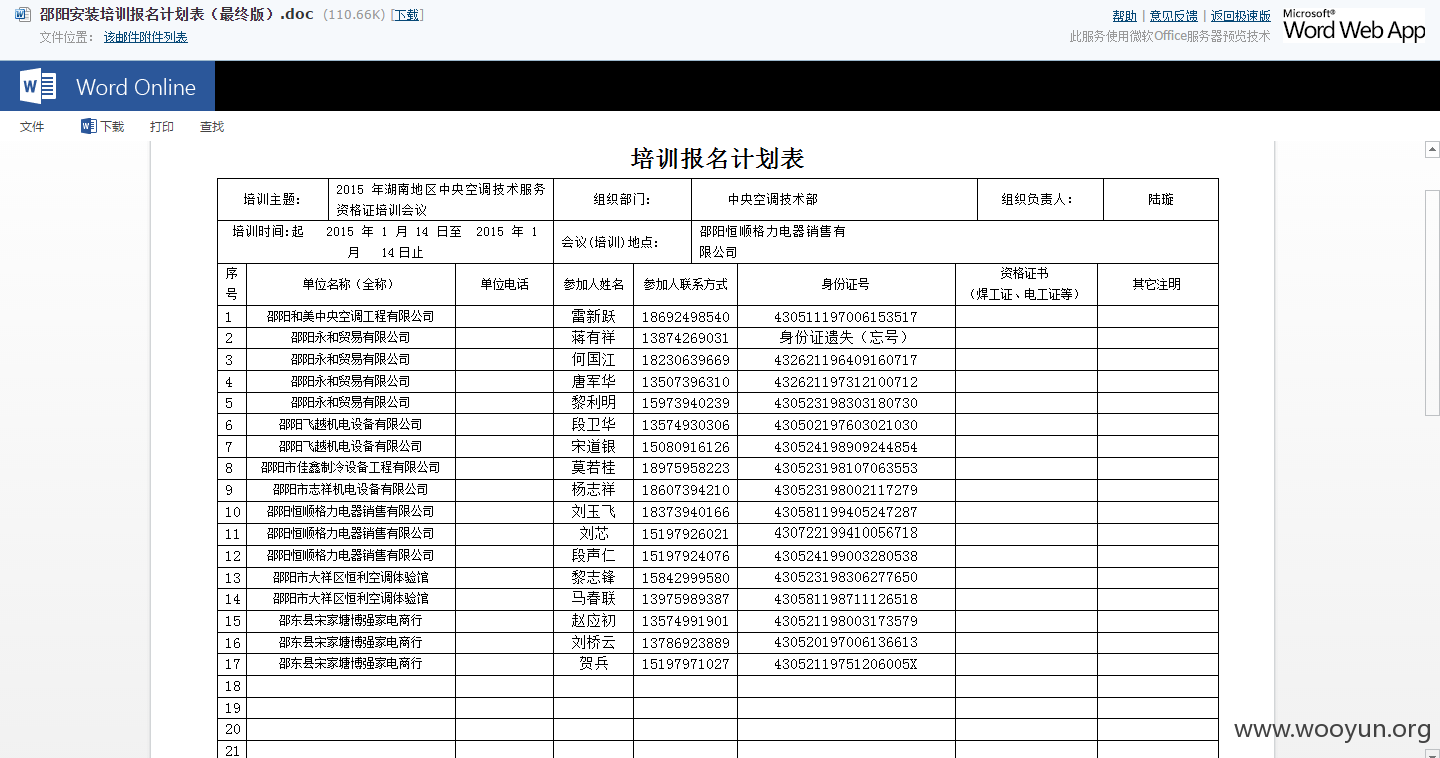This screenshot has height=758, width=1440.
Task: Click the Word Online logo icon
Action: [38, 86]
